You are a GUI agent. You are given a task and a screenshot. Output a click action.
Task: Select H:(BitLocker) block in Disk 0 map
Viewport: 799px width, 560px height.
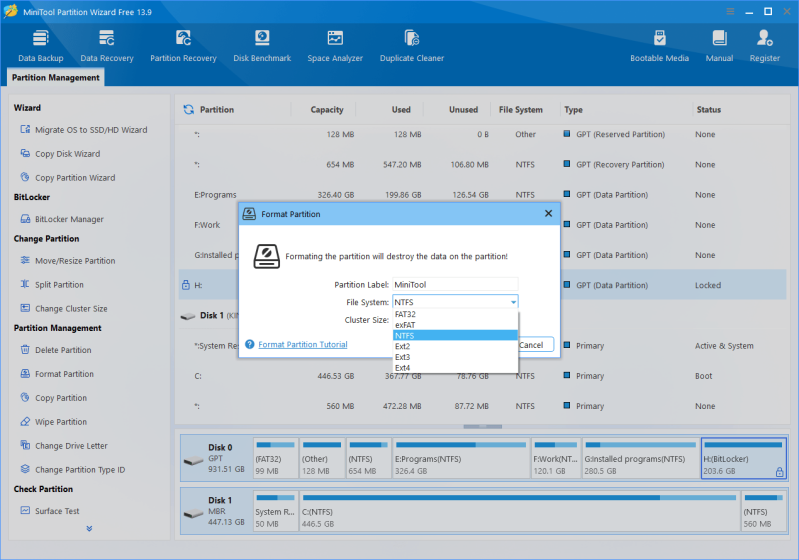[x=743, y=458]
